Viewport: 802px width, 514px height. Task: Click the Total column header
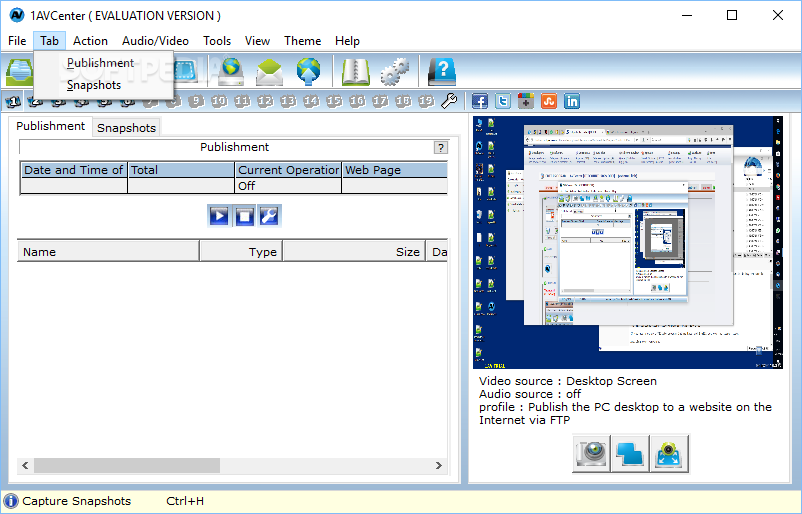pyautogui.click(x=181, y=170)
